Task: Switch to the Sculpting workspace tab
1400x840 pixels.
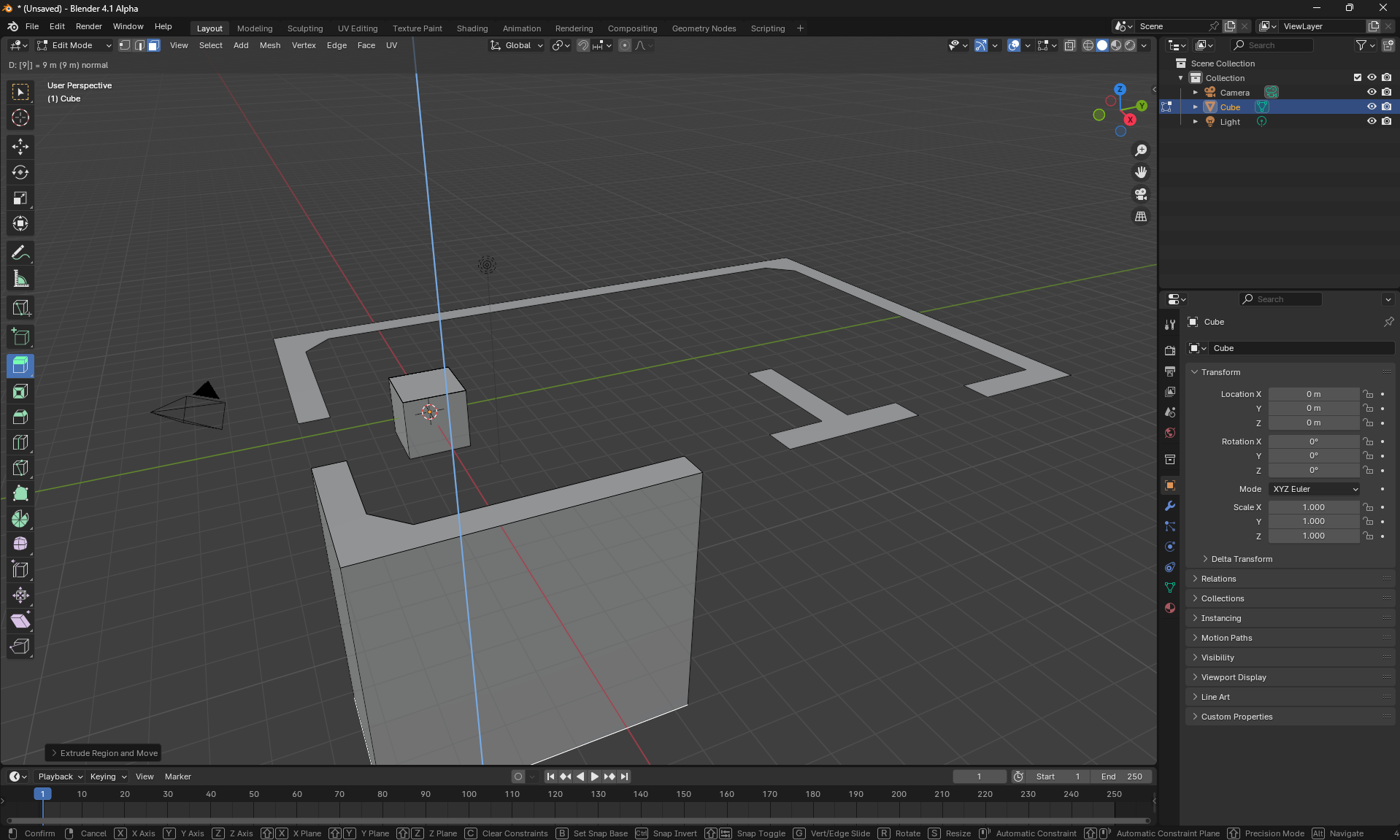Action: click(305, 28)
